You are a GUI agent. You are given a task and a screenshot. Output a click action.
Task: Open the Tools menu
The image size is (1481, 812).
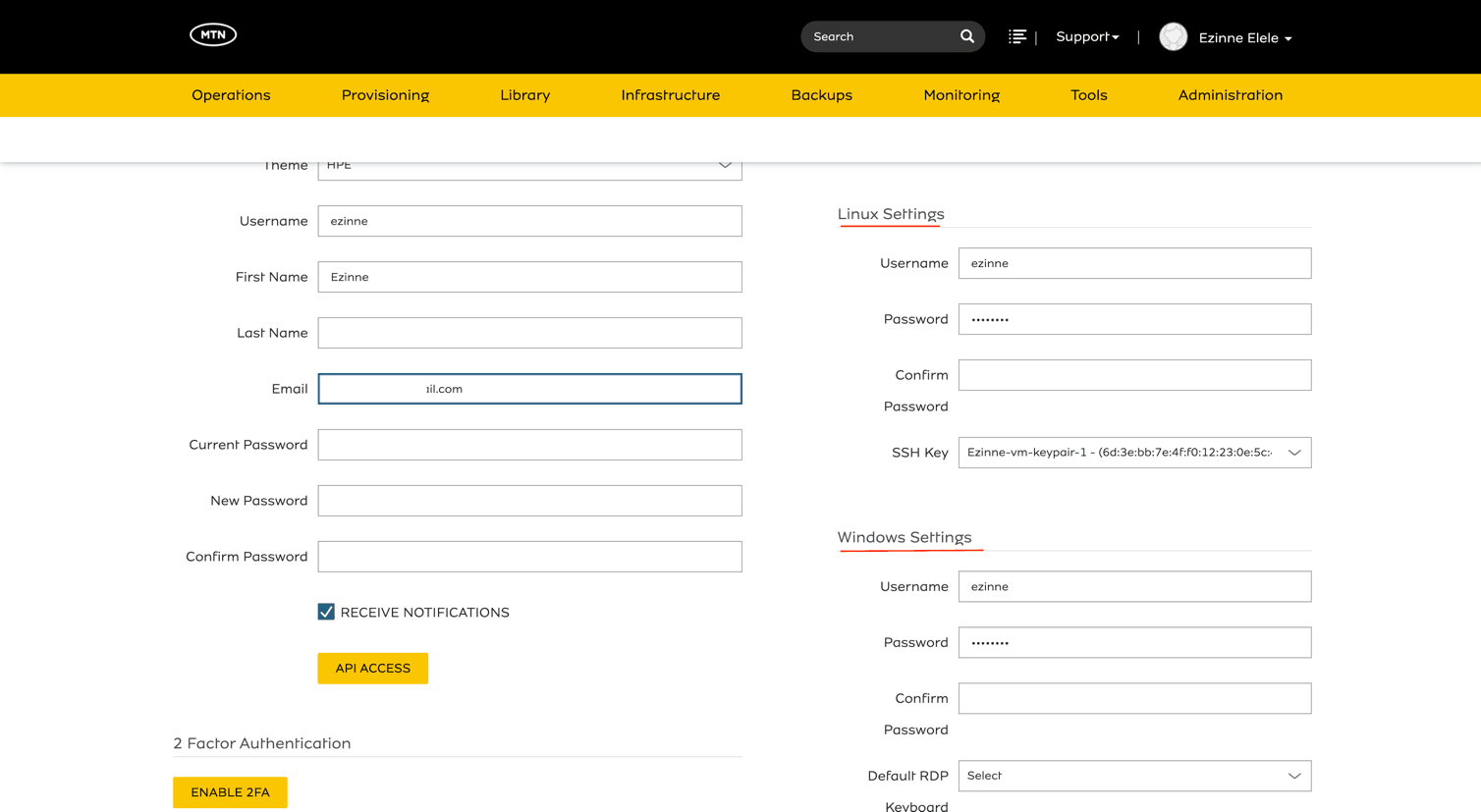point(1088,95)
